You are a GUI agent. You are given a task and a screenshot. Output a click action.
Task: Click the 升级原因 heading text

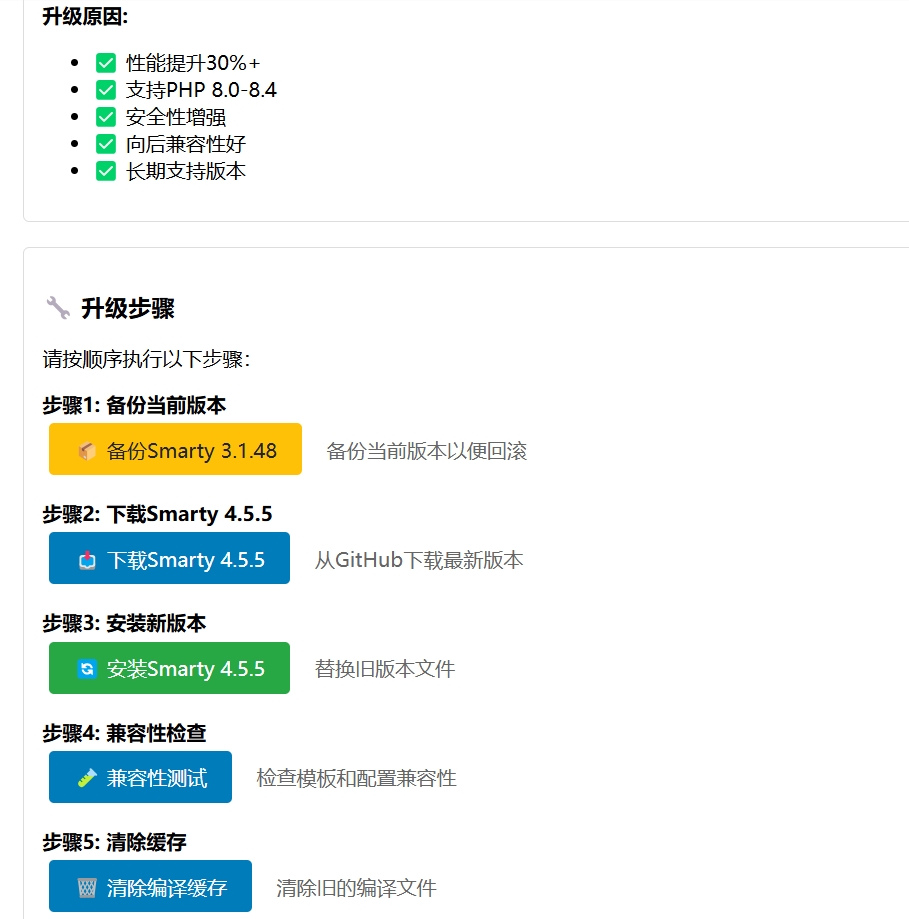pyautogui.click(x=85, y=16)
